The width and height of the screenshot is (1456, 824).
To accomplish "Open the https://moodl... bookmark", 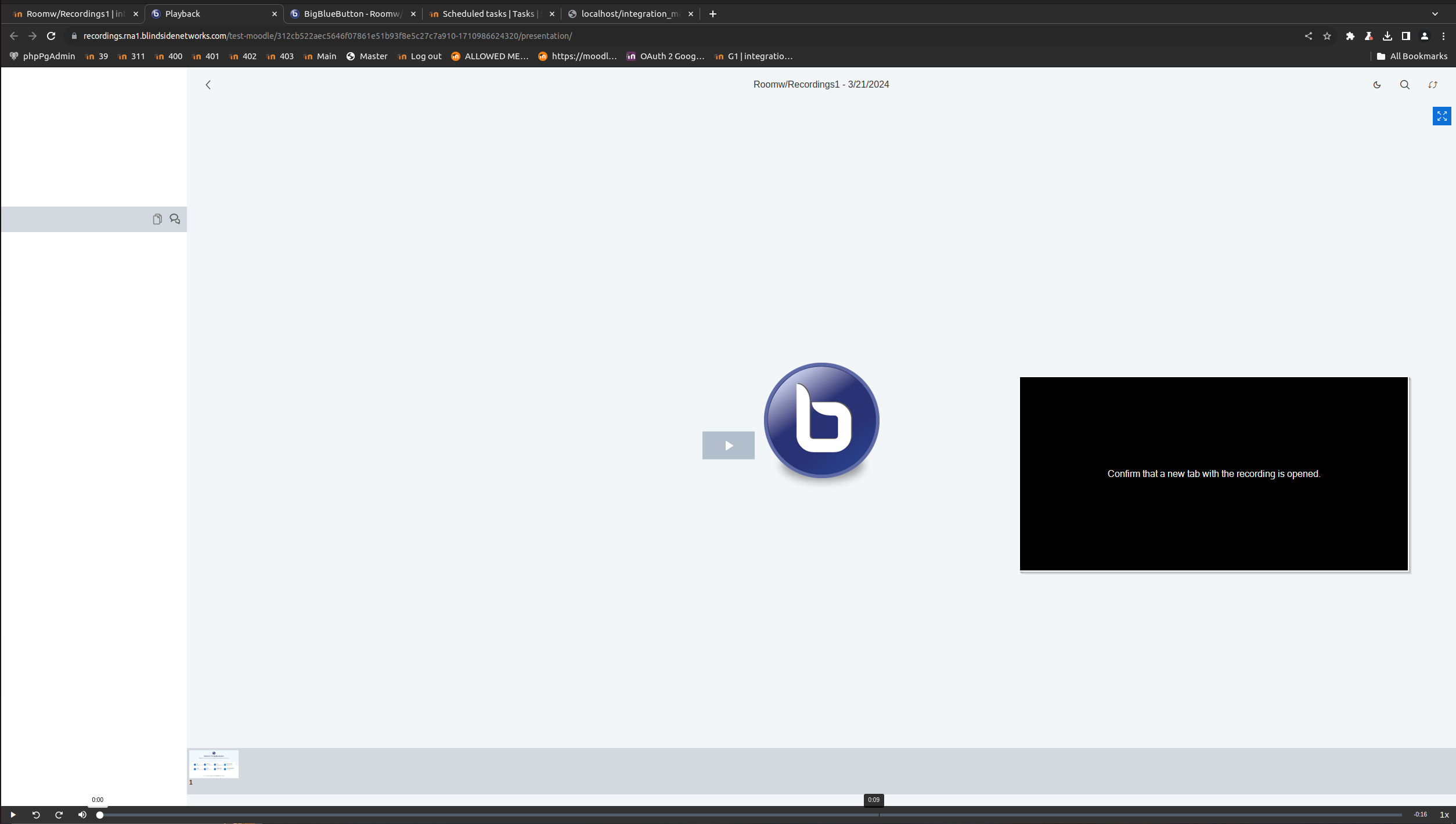I will pyautogui.click(x=578, y=56).
